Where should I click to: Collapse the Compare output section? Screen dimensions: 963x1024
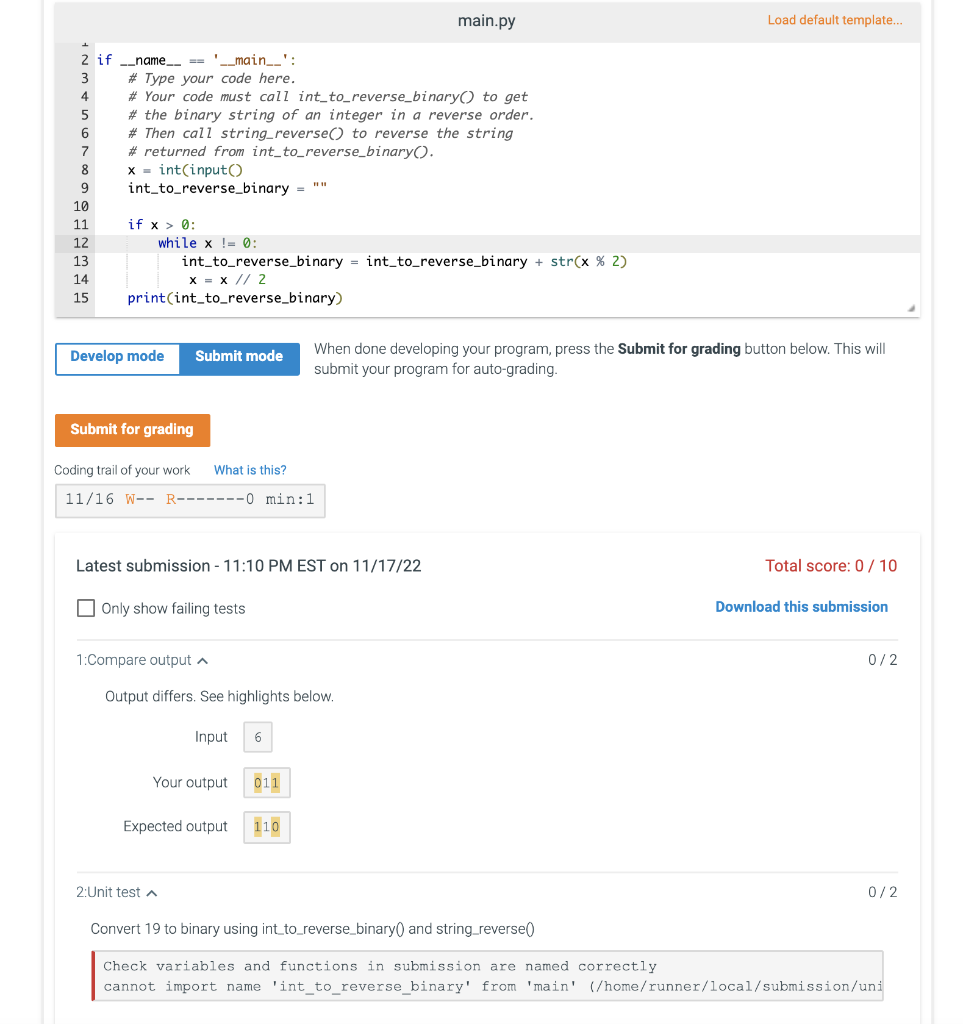pyautogui.click(x=200, y=660)
